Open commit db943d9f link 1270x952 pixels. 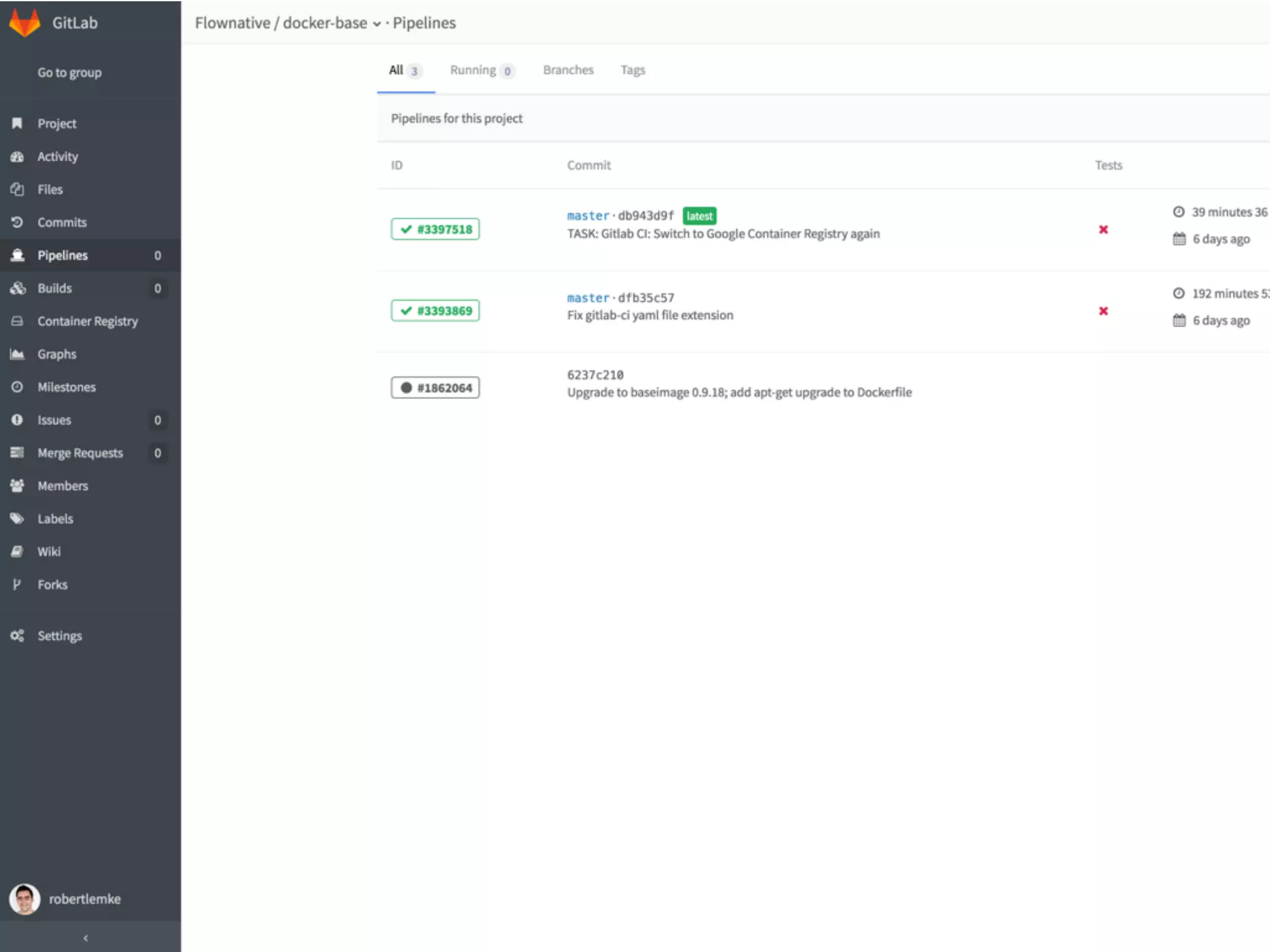click(646, 216)
